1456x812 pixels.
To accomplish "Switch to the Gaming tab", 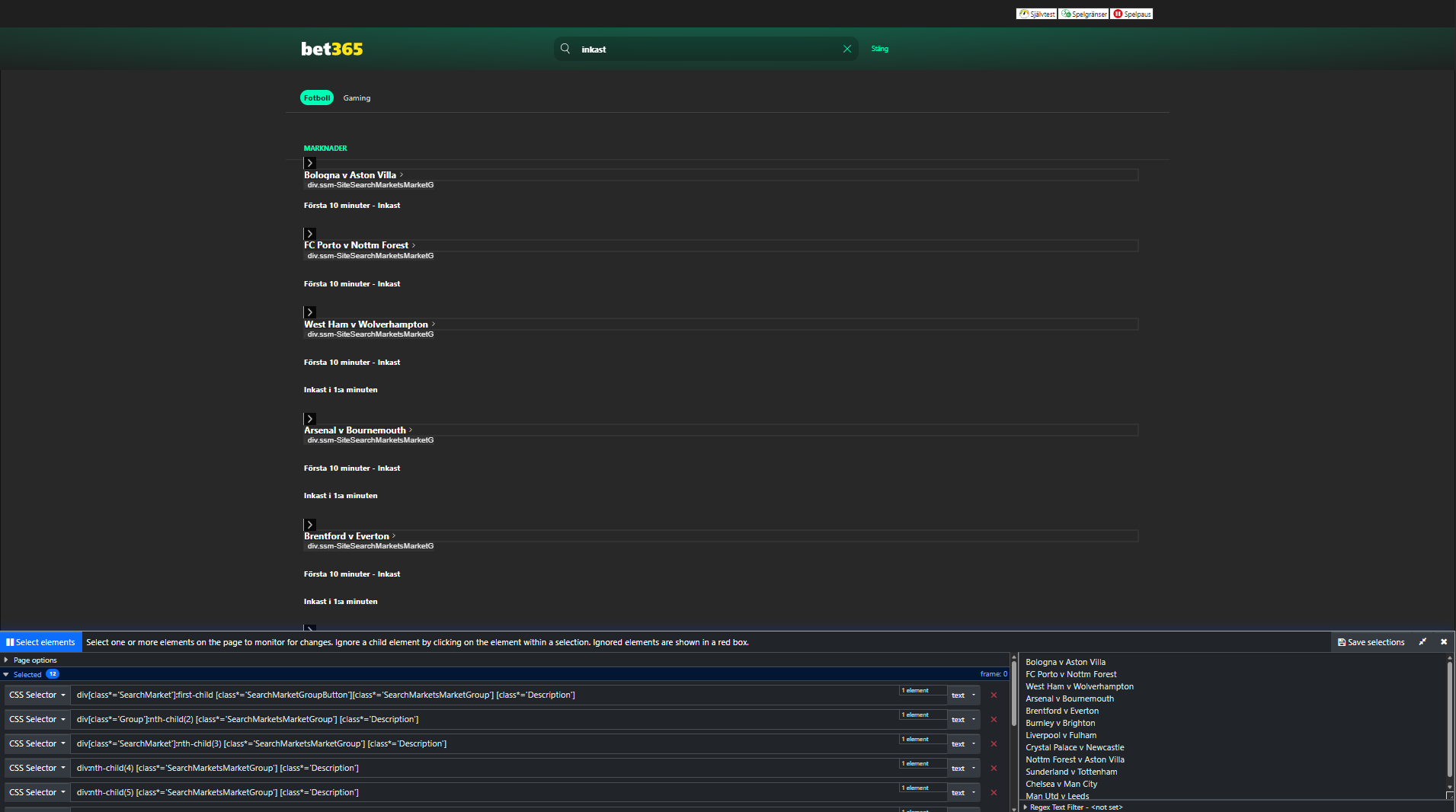I will [357, 98].
